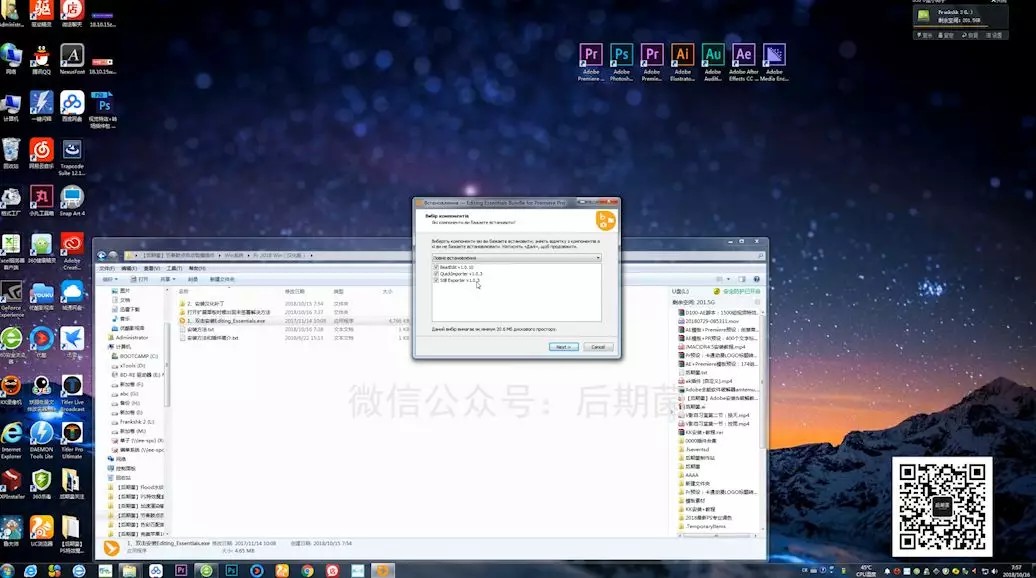The image size is (1036, 578).
Task: Select the Internet Explorer desktop icon
Action: click(x=11, y=440)
